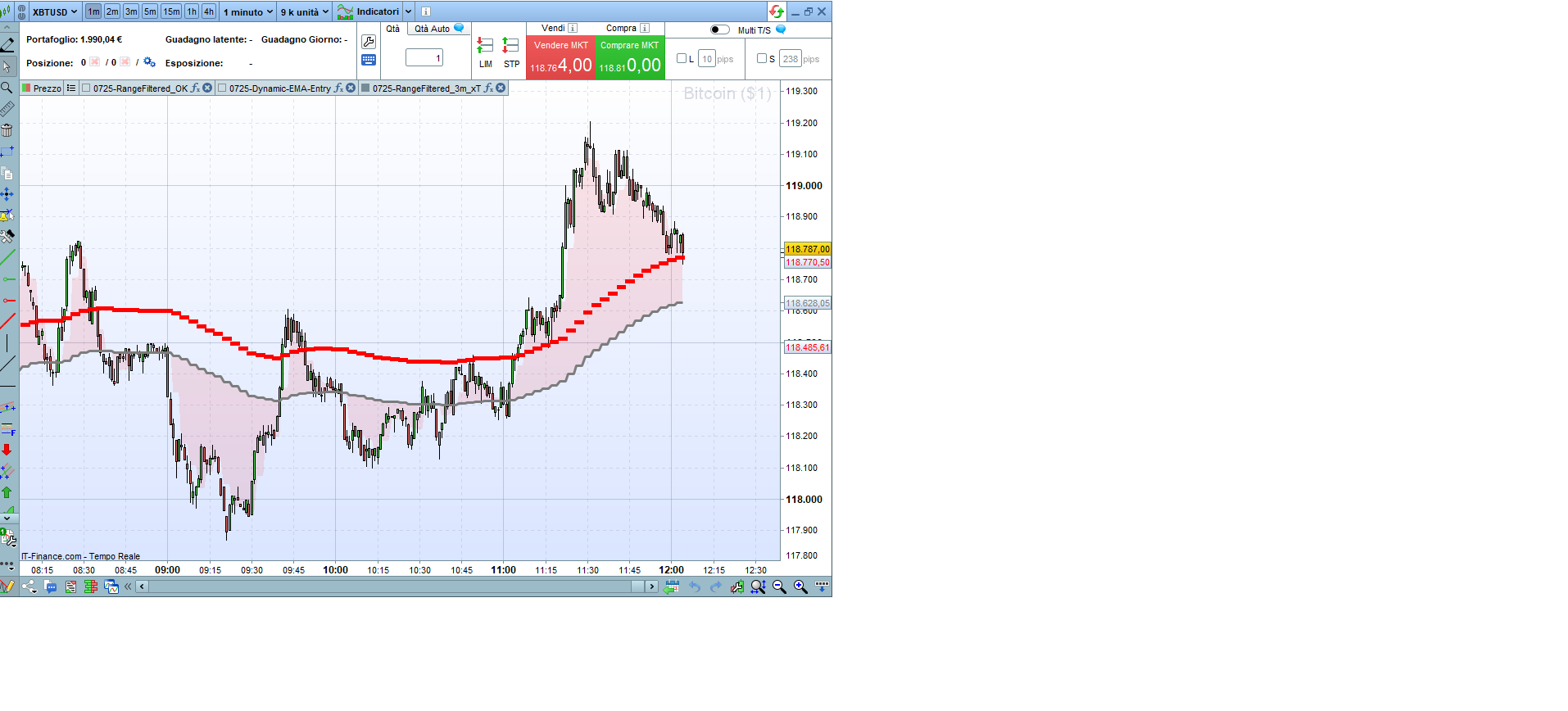Remove the 0725-Dynamic-EMA-Entry indicator
The width and height of the screenshot is (1568, 711).
[x=351, y=88]
